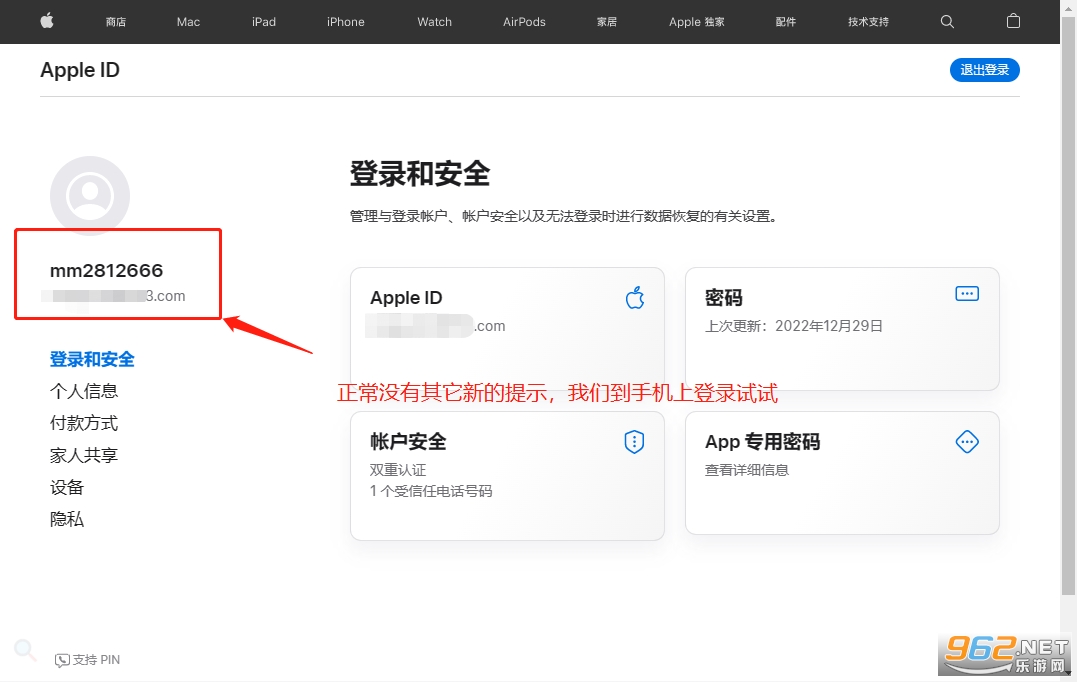This screenshot has width=1077, height=682.
Task: Select 登录和安全 in the sidebar
Action: tap(92, 359)
